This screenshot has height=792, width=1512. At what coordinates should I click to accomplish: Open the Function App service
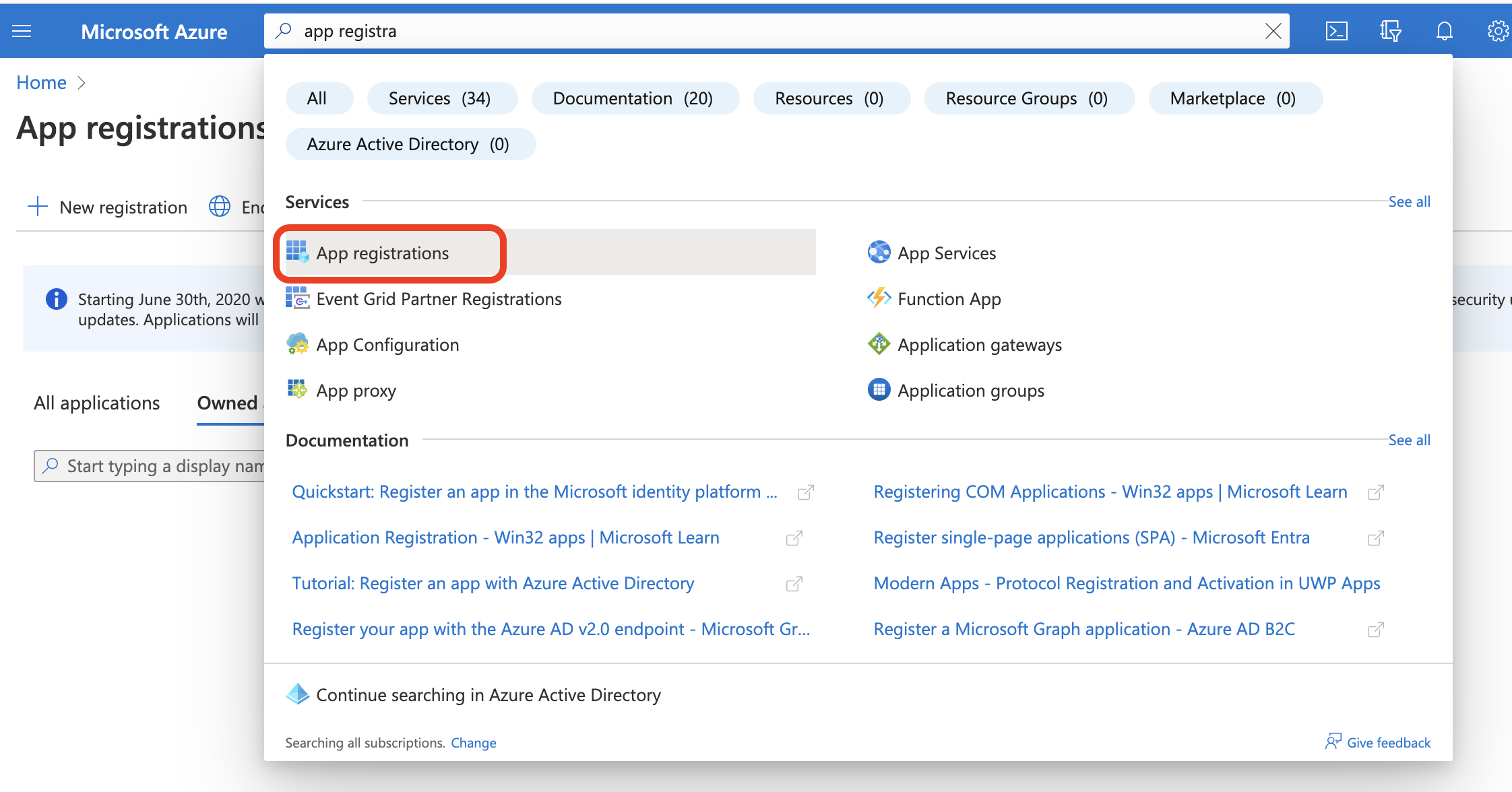tap(949, 298)
